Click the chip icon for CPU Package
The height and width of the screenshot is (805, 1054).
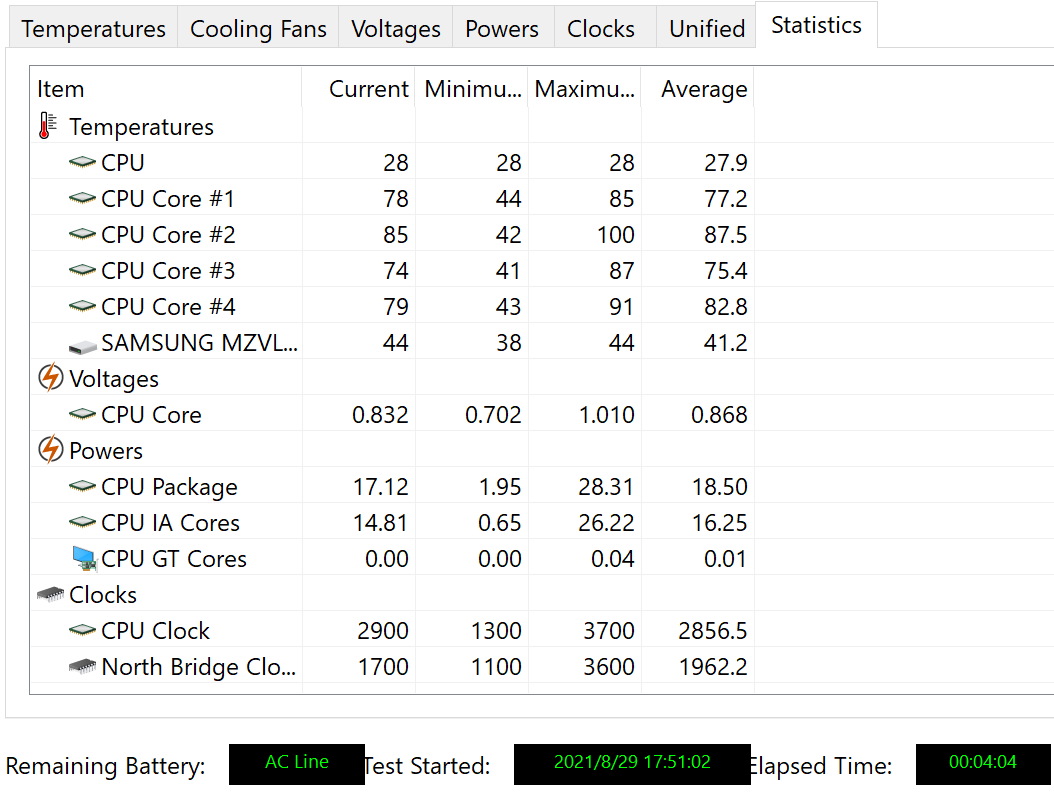click(82, 486)
